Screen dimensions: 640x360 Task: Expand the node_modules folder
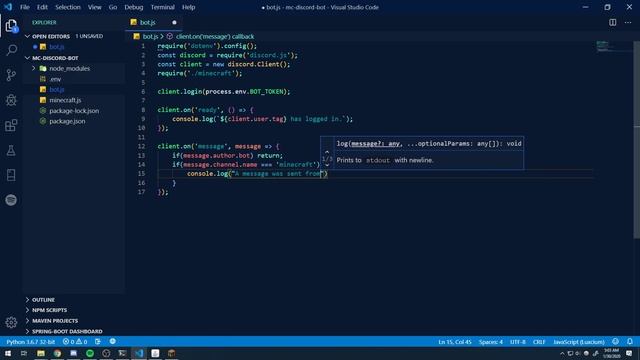(34, 69)
